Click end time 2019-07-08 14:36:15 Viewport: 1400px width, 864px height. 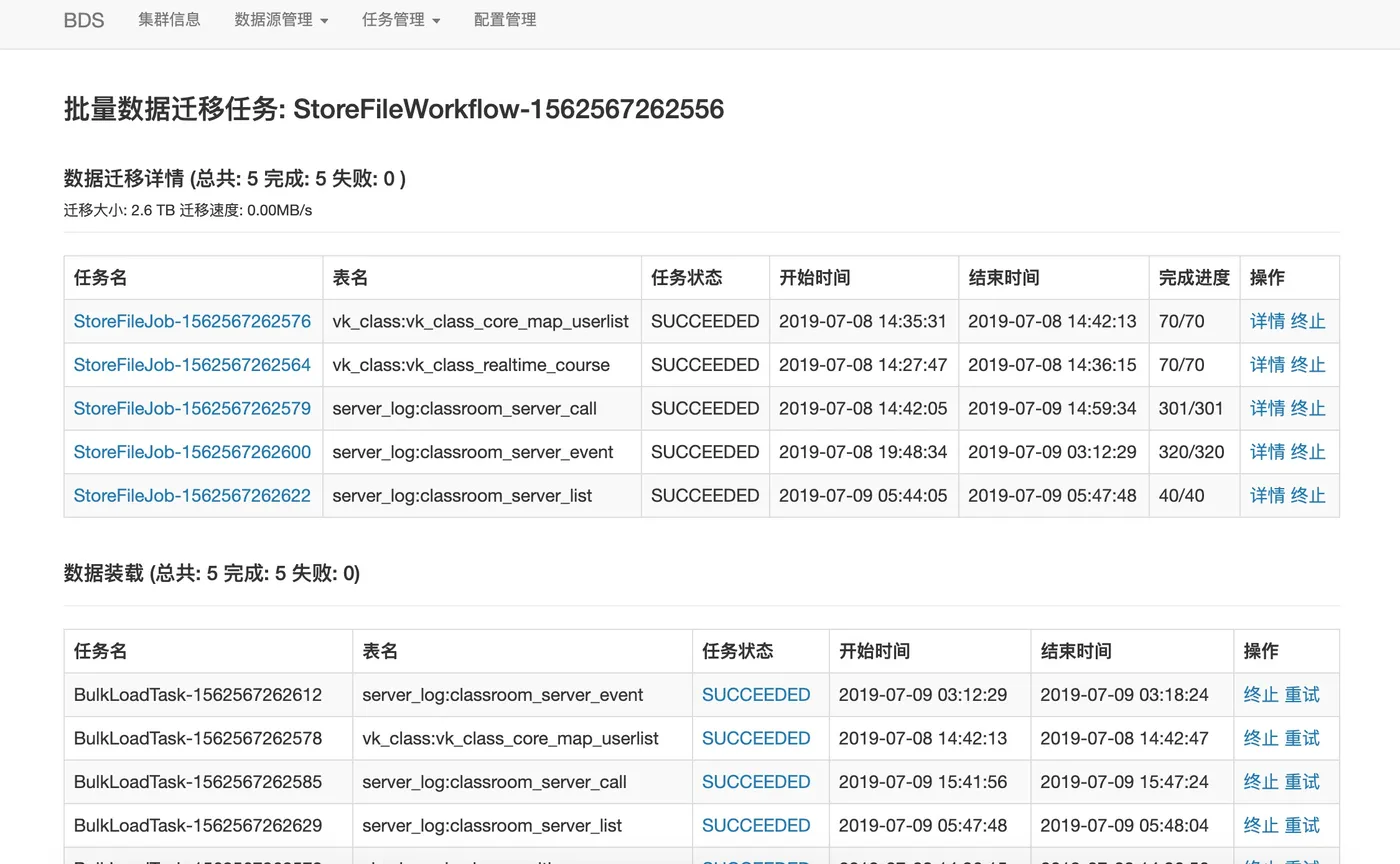1052,365
